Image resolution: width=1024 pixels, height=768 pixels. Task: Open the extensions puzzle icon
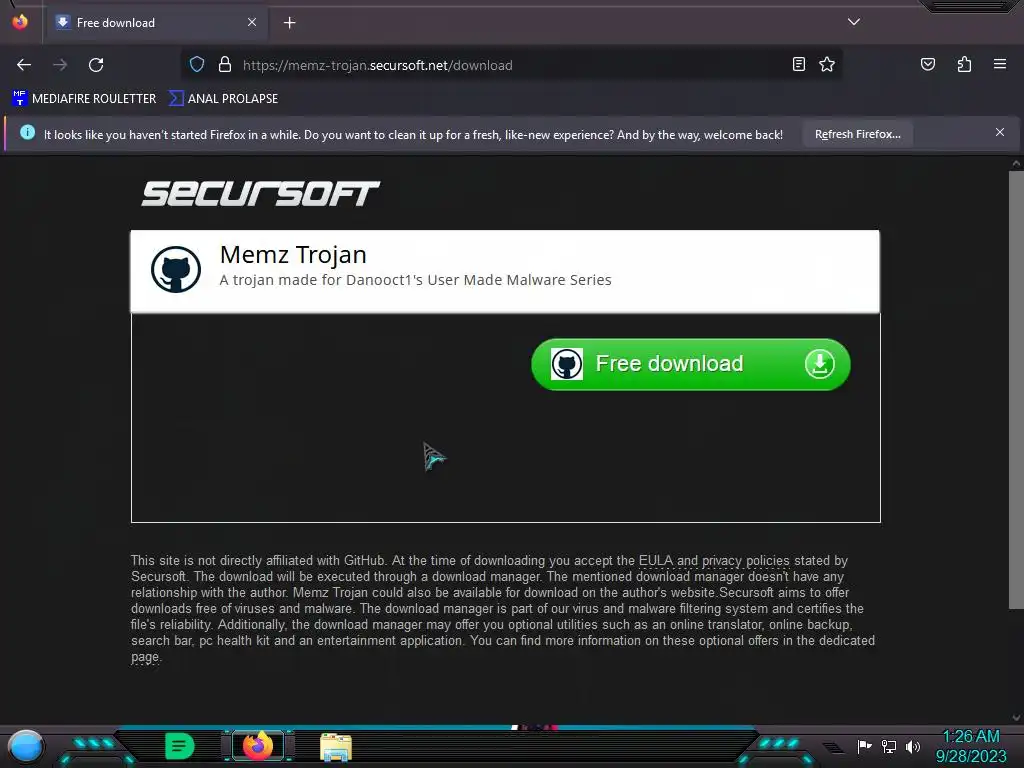point(964,64)
